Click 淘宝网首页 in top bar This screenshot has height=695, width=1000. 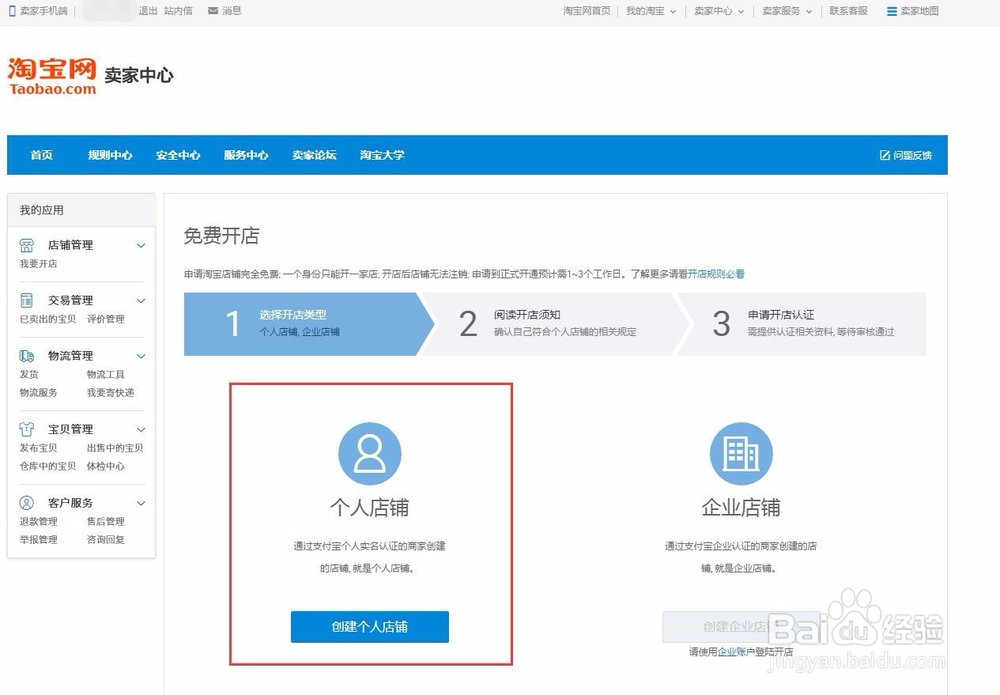coord(587,11)
